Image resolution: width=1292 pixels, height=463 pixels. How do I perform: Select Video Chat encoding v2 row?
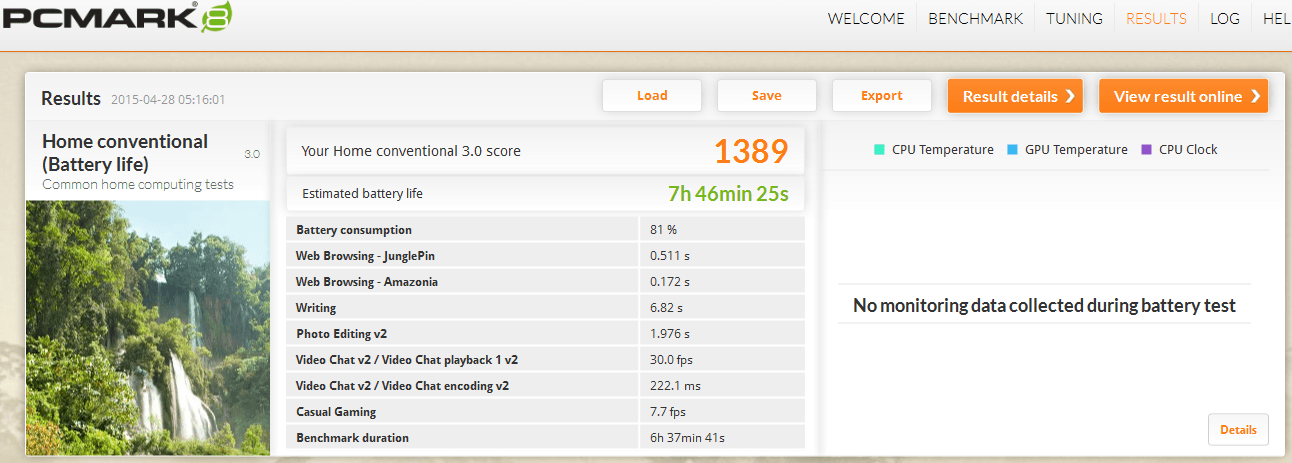tap(544, 385)
